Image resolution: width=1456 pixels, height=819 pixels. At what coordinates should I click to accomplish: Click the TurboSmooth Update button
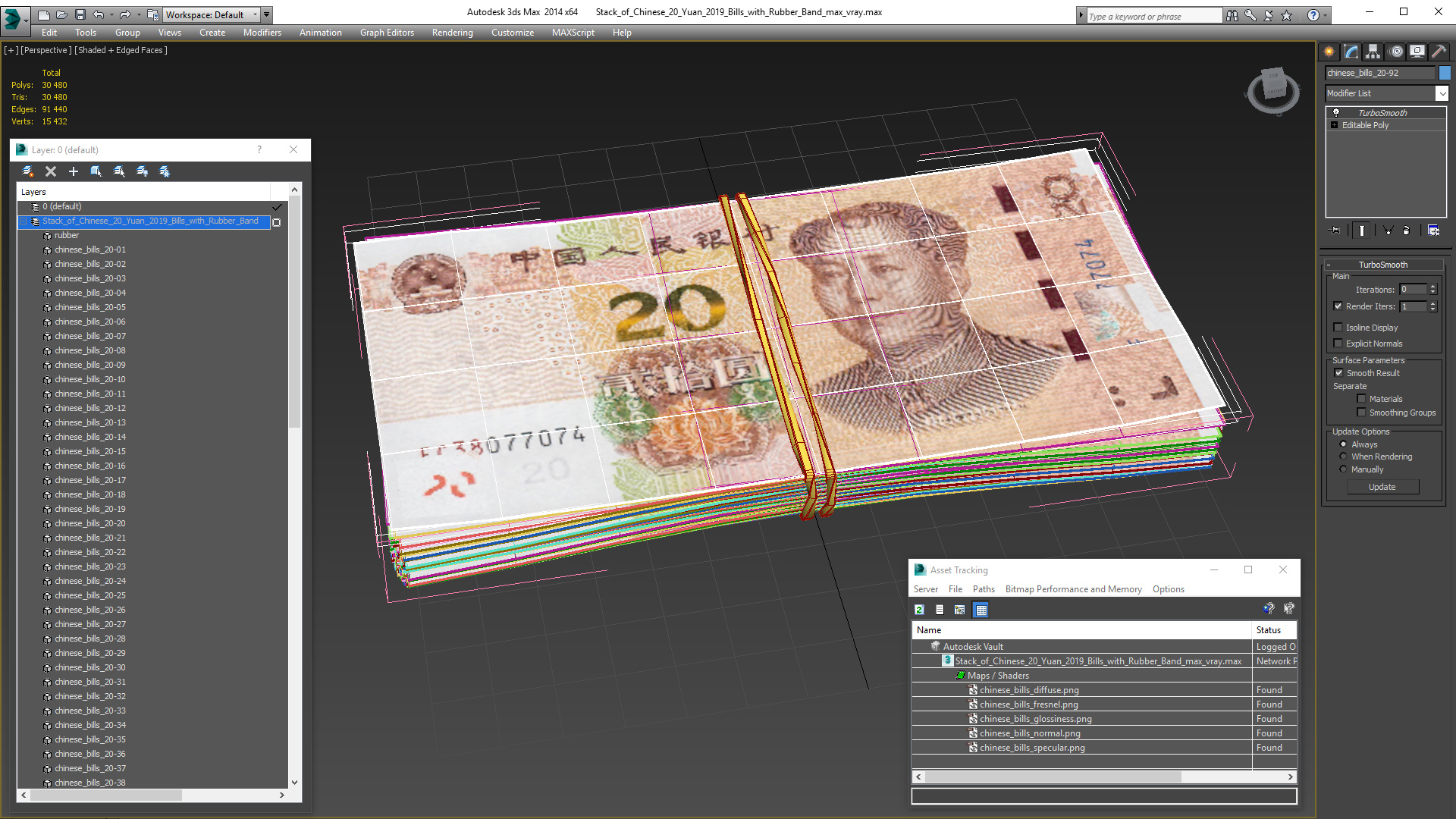pyautogui.click(x=1382, y=487)
